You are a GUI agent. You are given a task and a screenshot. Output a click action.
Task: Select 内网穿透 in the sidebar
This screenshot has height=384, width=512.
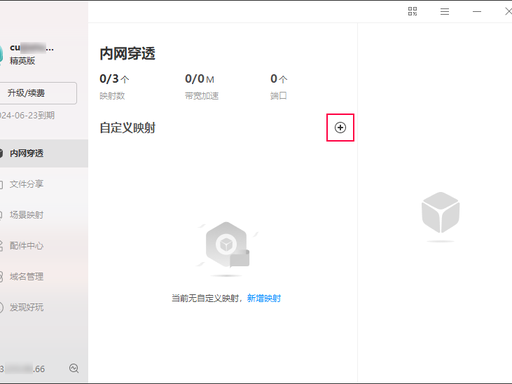click(x=43, y=153)
